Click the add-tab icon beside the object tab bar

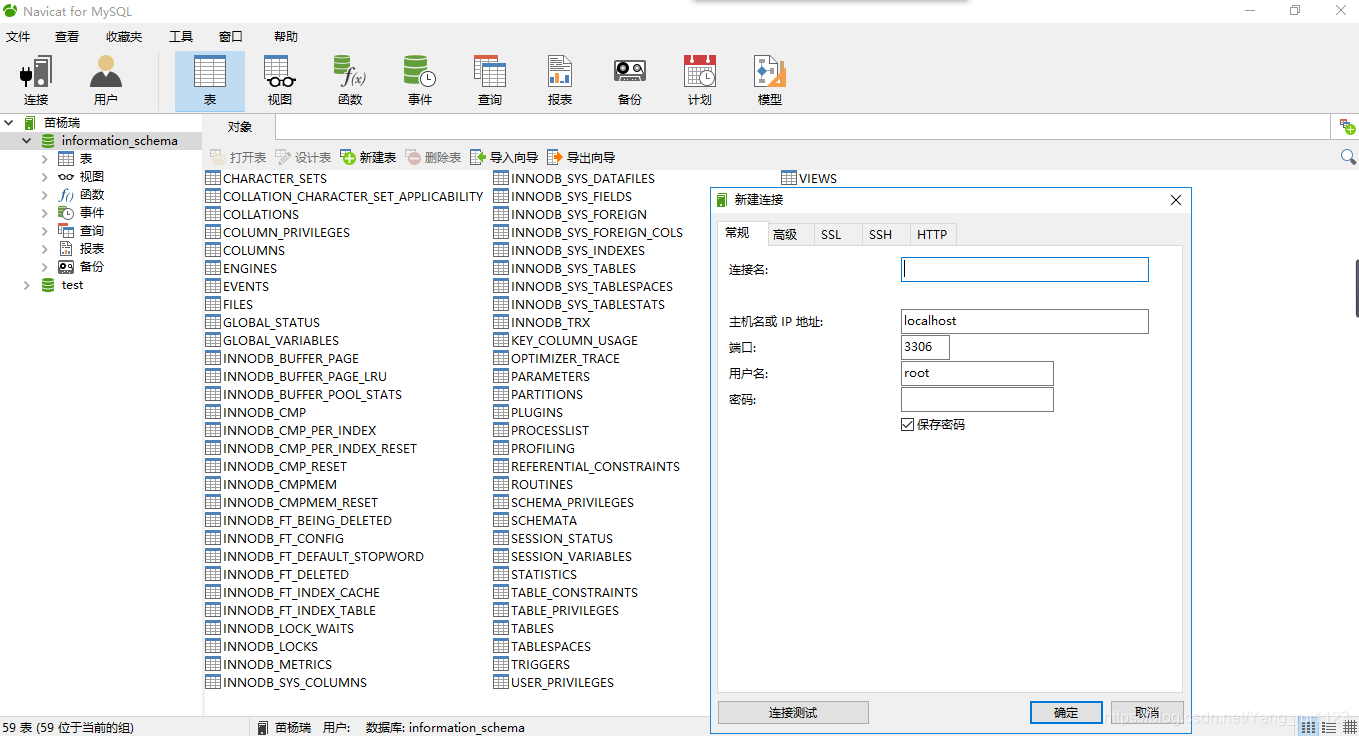[x=1348, y=126]
